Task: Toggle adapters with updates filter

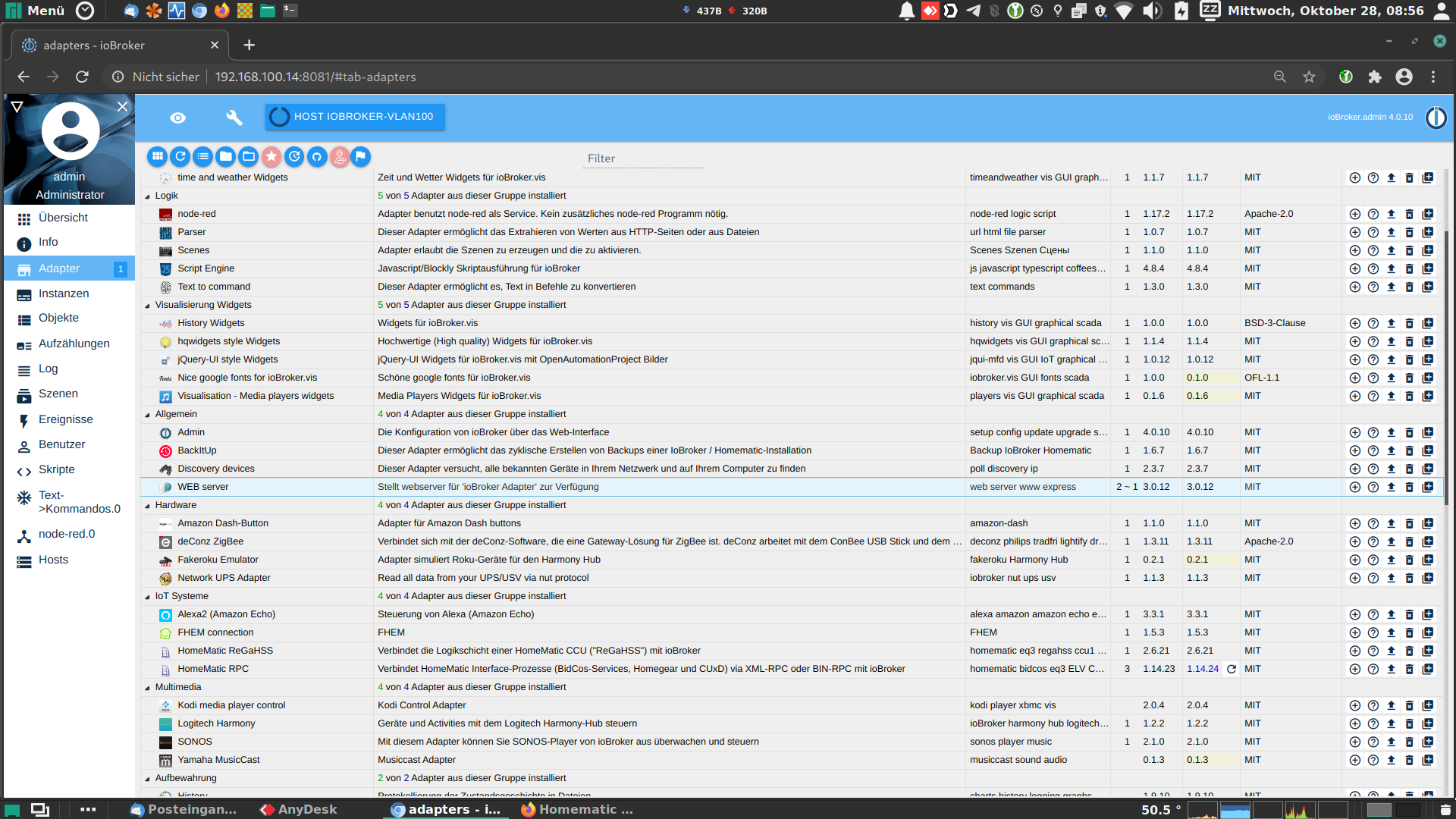Action: tap(294, 156)
